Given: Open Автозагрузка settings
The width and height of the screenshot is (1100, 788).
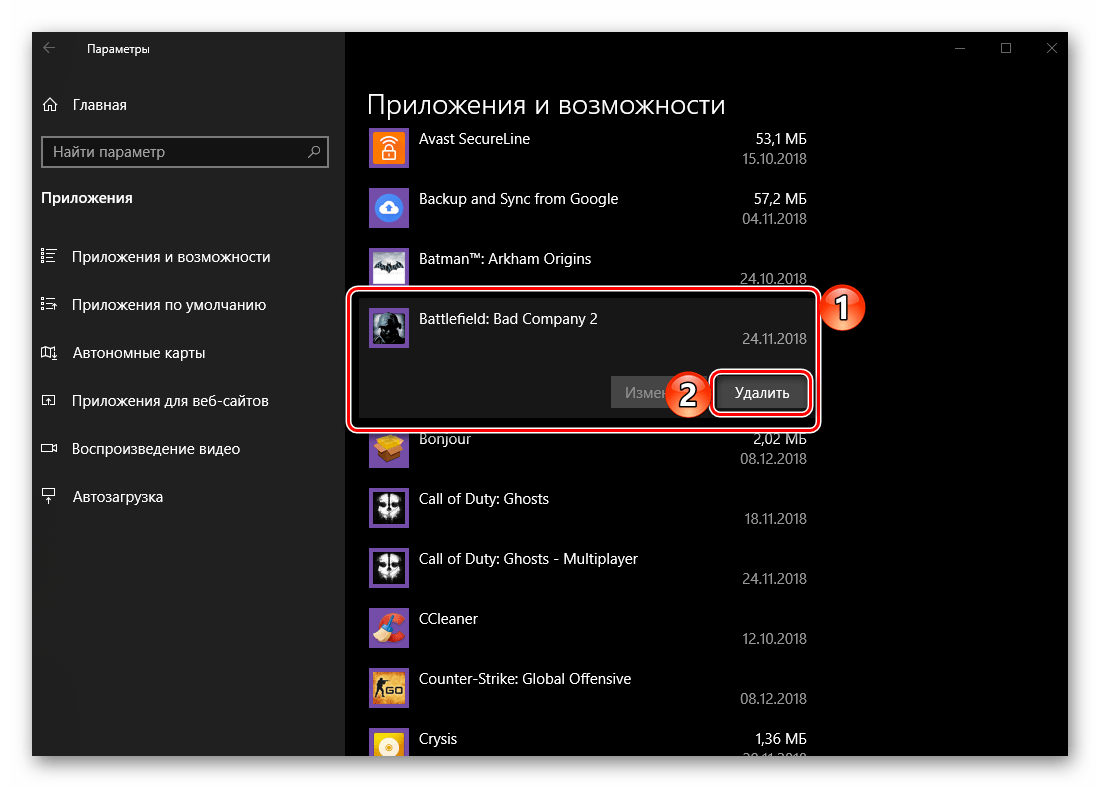Looking at the screenshot, I should [117, 497].
